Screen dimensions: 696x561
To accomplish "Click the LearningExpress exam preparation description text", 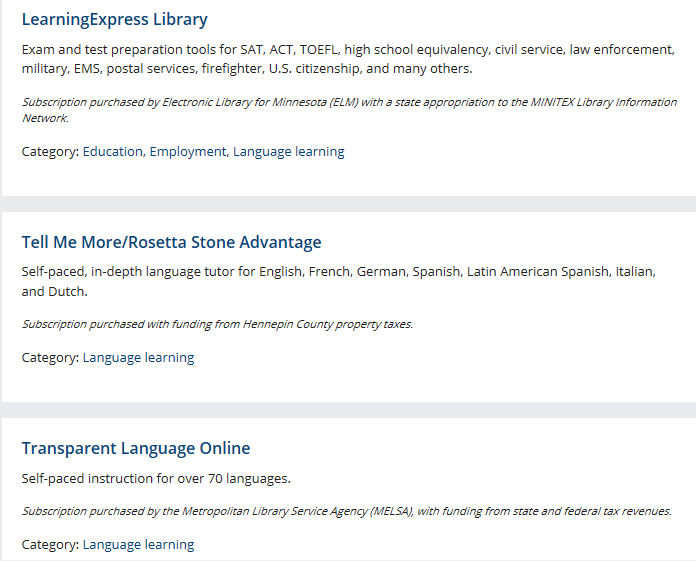I will [x=348, y=59].
